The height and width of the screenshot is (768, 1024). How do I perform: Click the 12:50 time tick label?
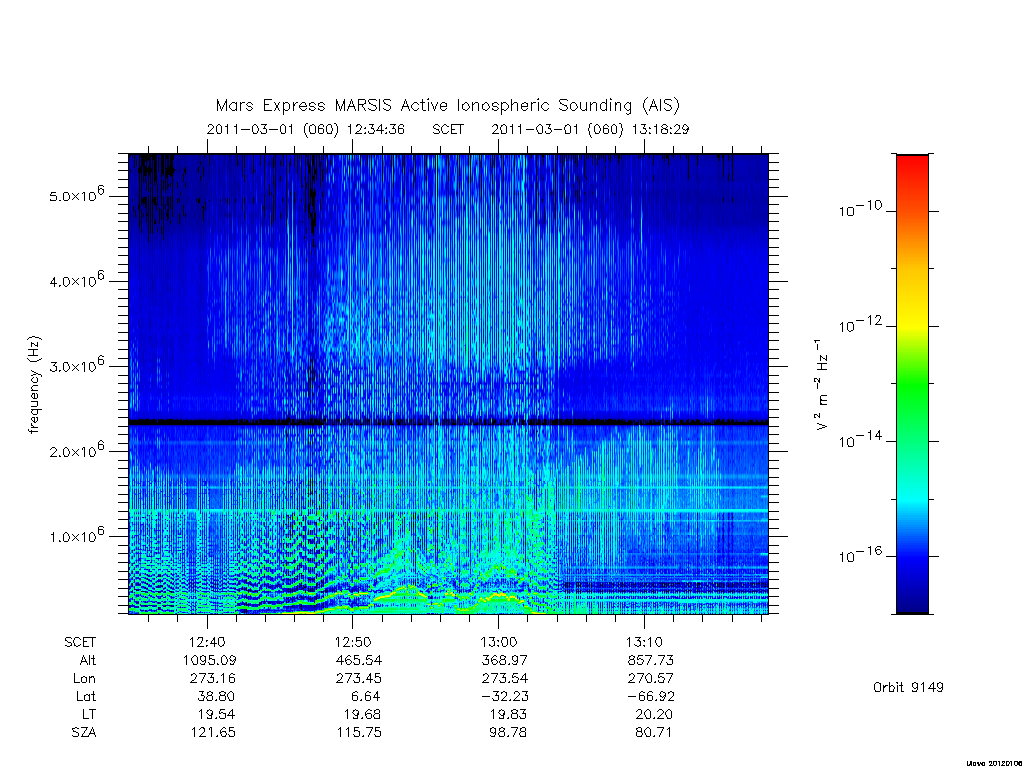[353, 642]
